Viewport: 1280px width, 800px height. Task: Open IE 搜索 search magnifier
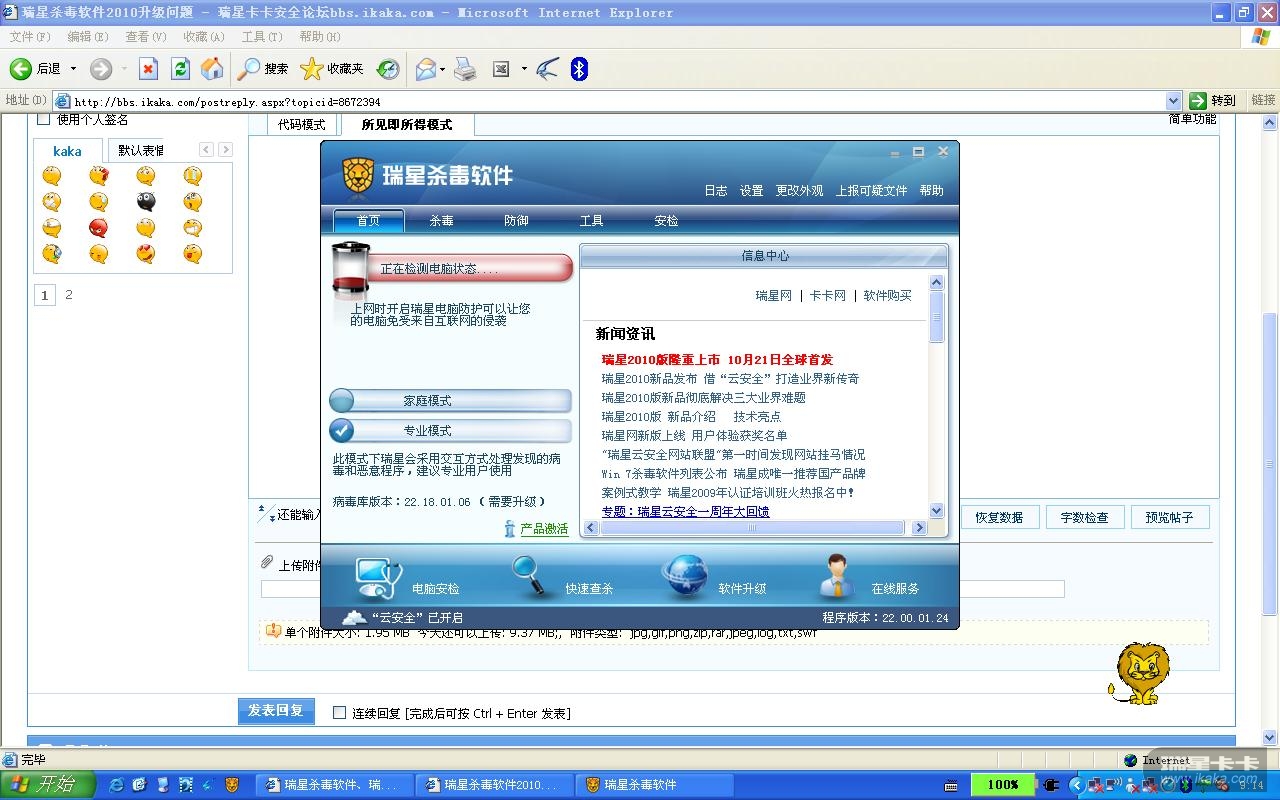tap(249, 69)
